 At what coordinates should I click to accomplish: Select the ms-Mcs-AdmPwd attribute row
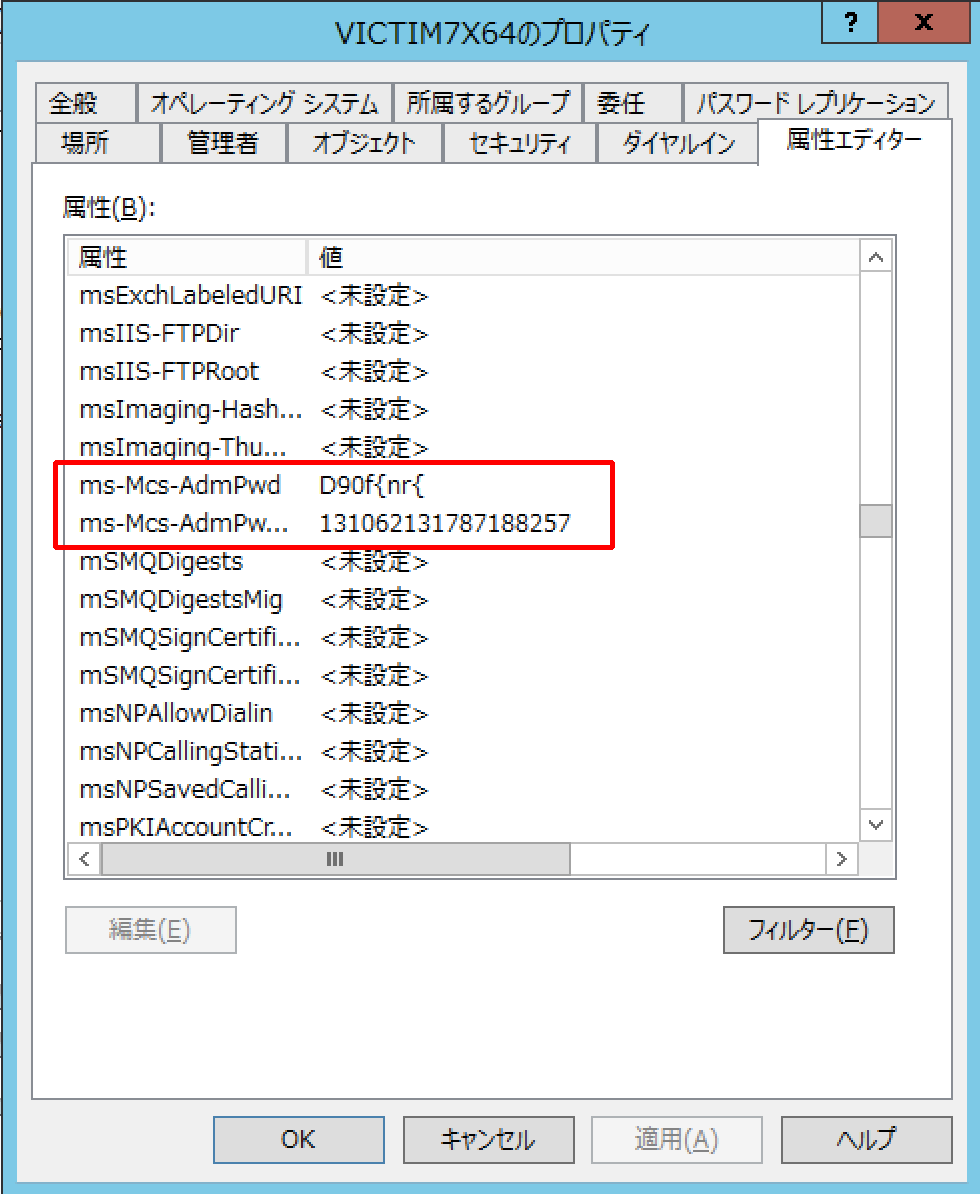tap(300, 485)
